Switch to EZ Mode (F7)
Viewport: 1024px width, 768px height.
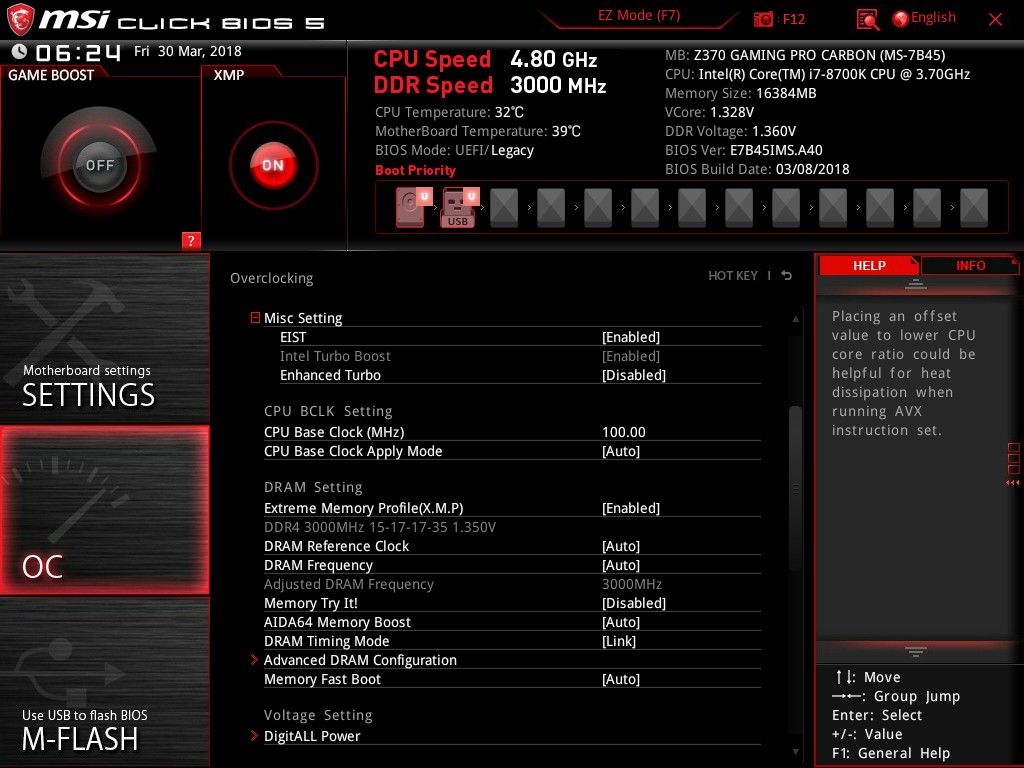[x=639, y=16]
